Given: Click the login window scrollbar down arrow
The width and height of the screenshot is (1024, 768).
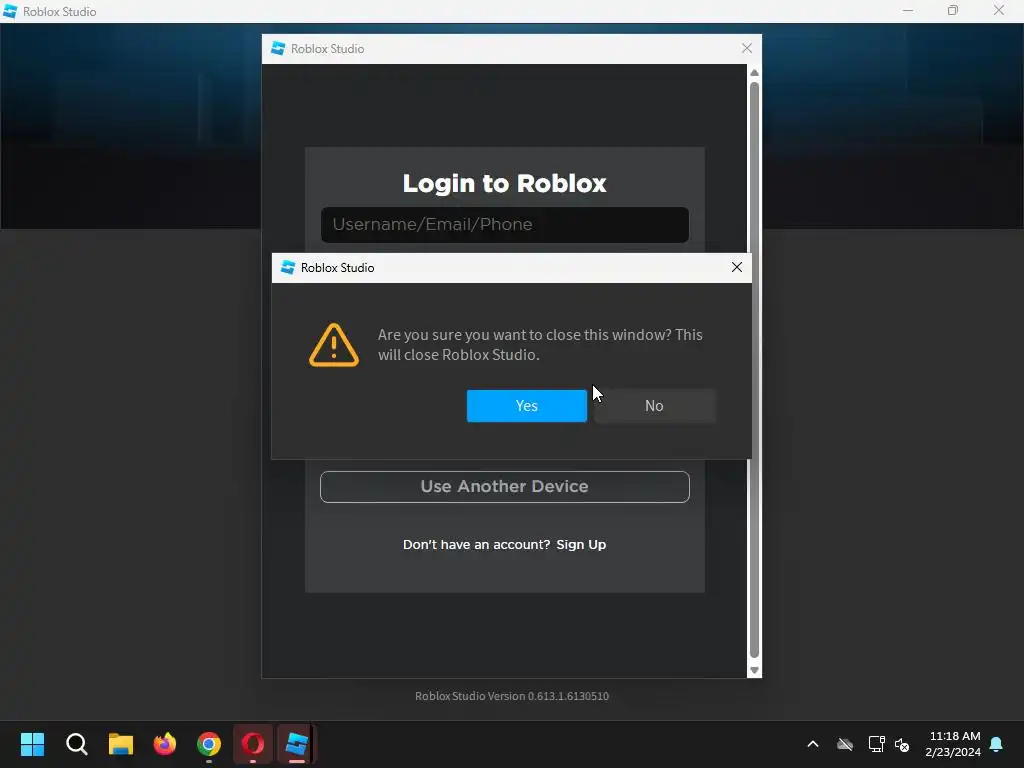Looking at the screenshot, I should (754, 670).
